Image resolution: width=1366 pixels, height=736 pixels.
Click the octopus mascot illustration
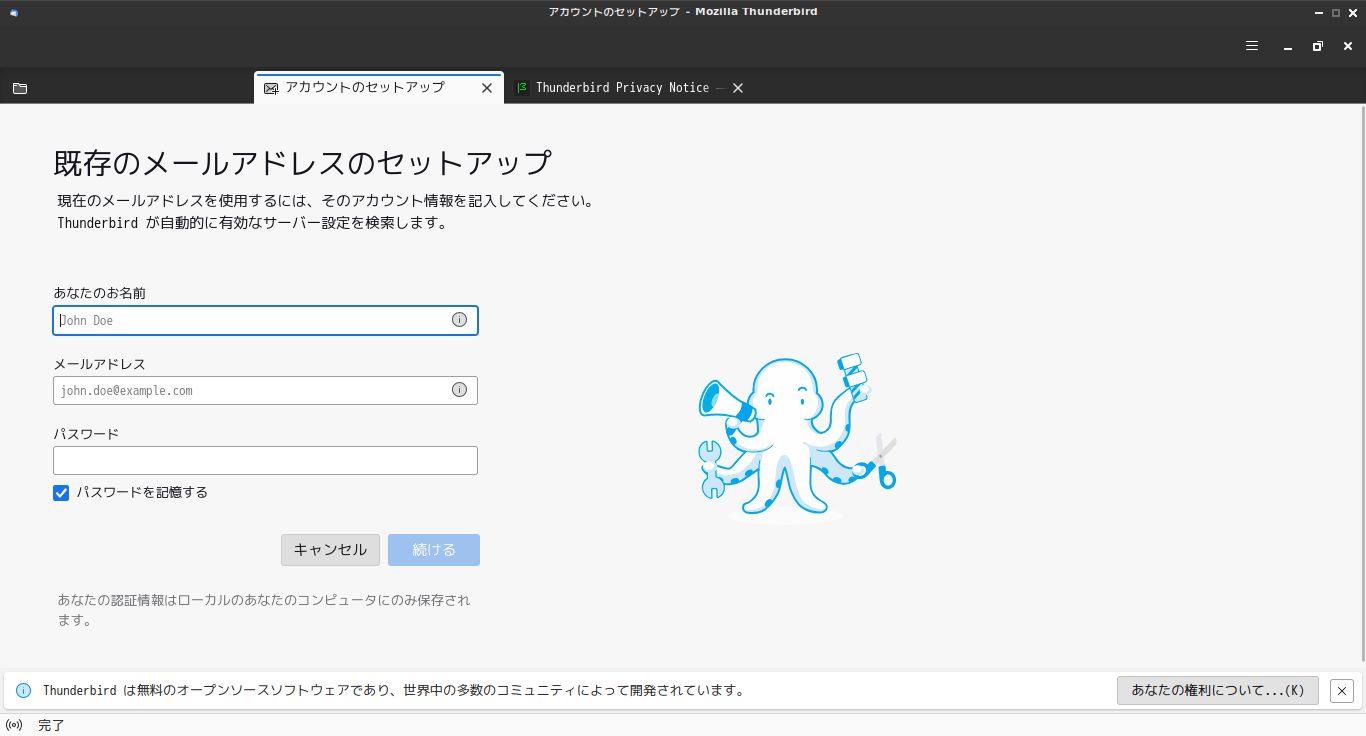coord(795,438)
